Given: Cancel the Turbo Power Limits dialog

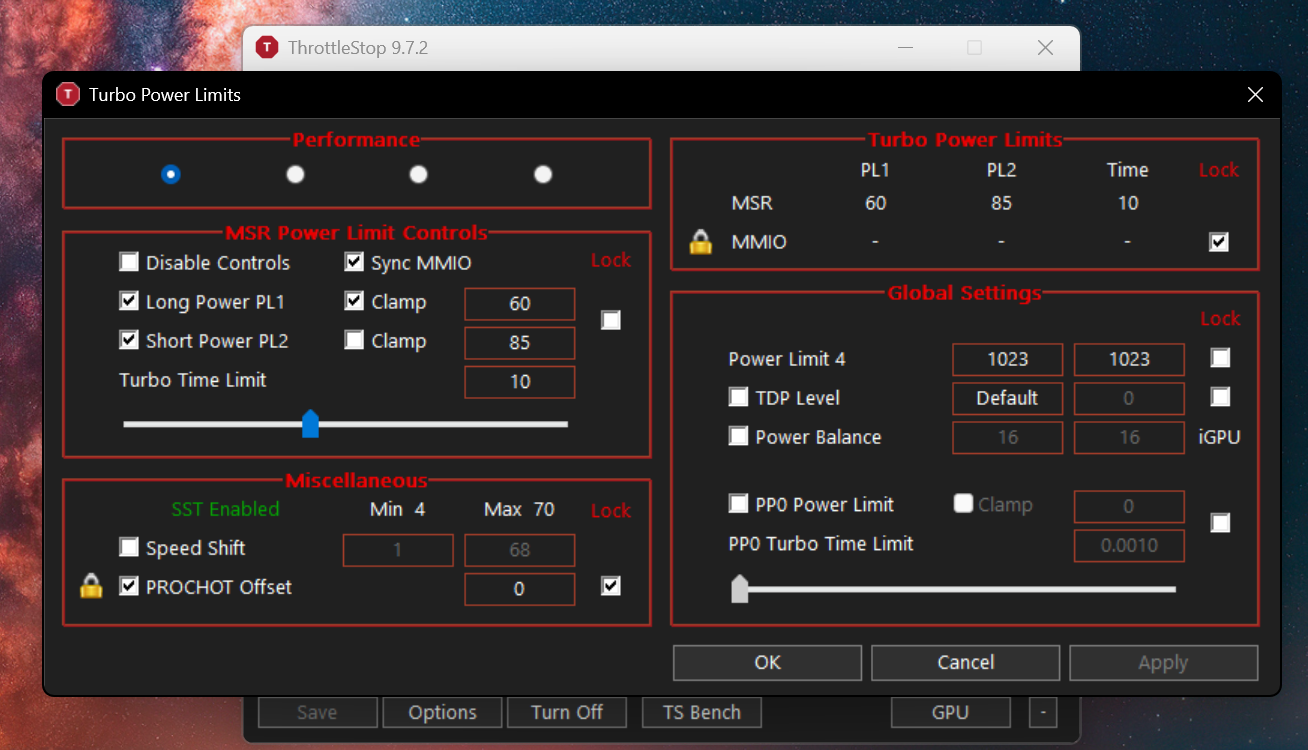Looking at the screenshot, I should point(965,662).
